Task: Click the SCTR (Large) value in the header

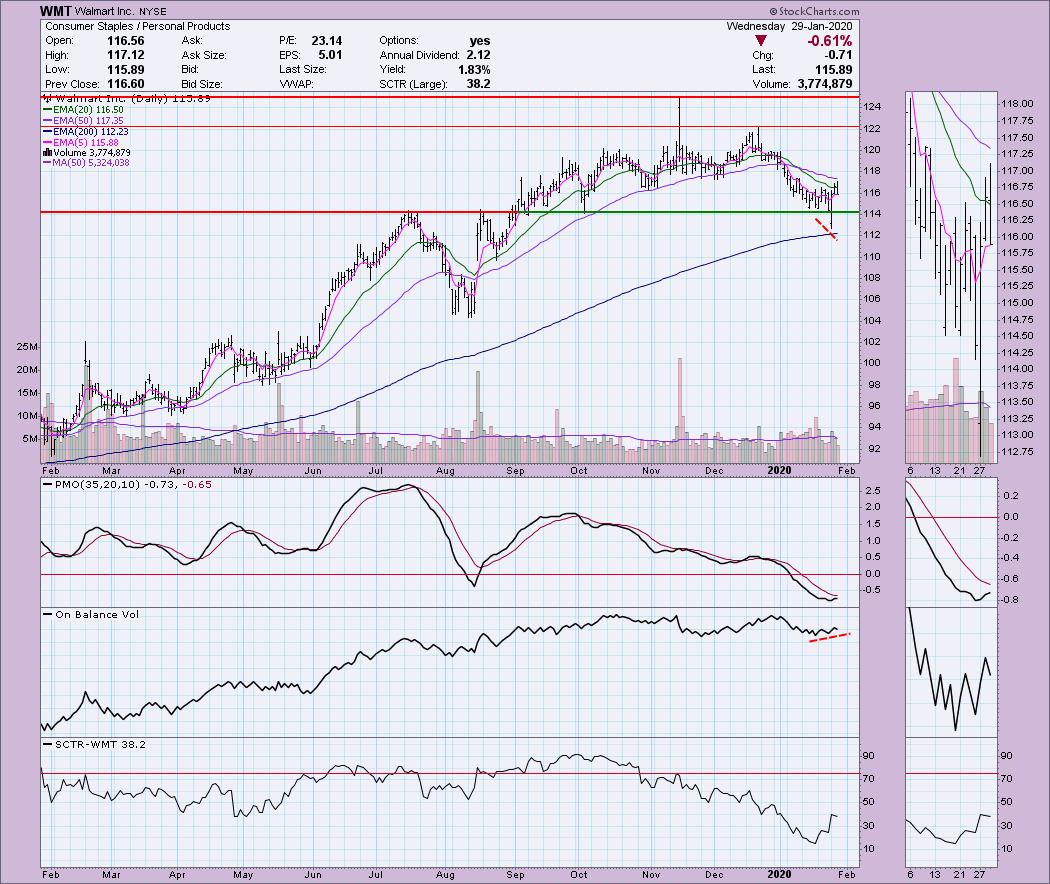Action: coord(478,84)
